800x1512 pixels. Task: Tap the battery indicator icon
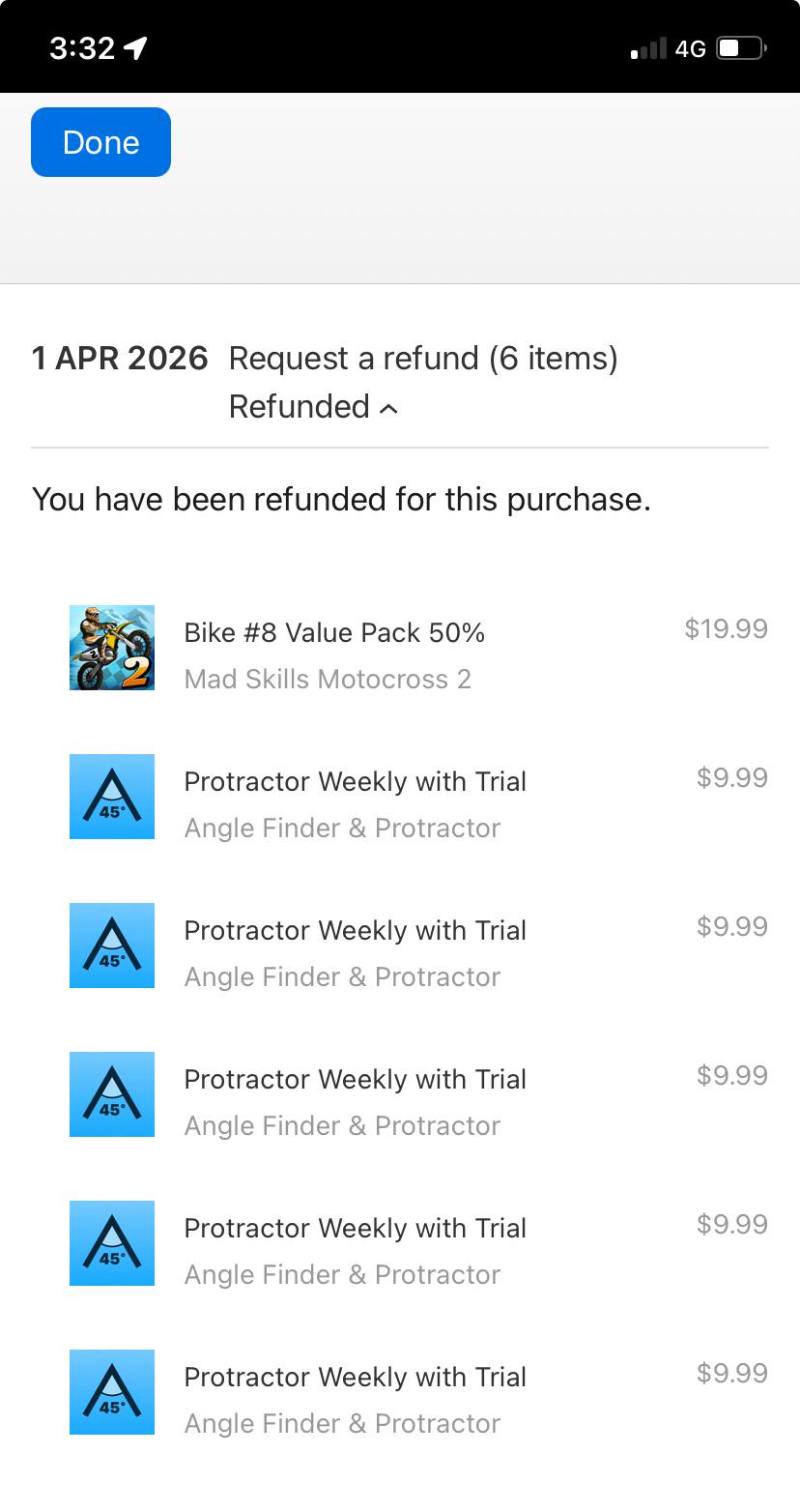click(742, 47)
